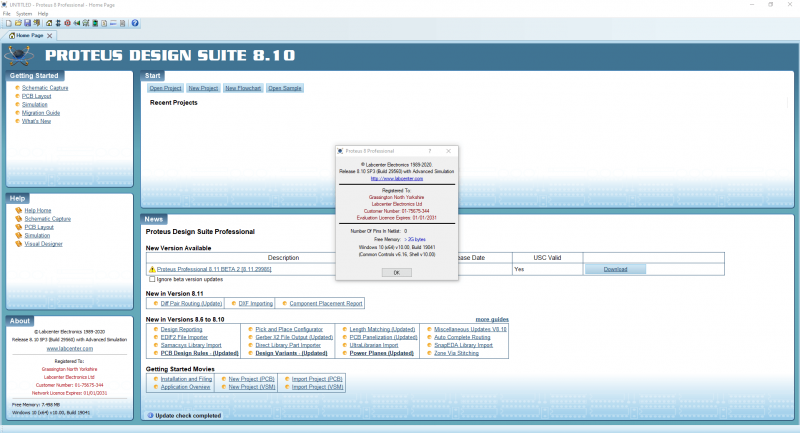This screenshot has width=800, height=433.
Task: Select the Home Page tab
Action: [x=30, y=36]
